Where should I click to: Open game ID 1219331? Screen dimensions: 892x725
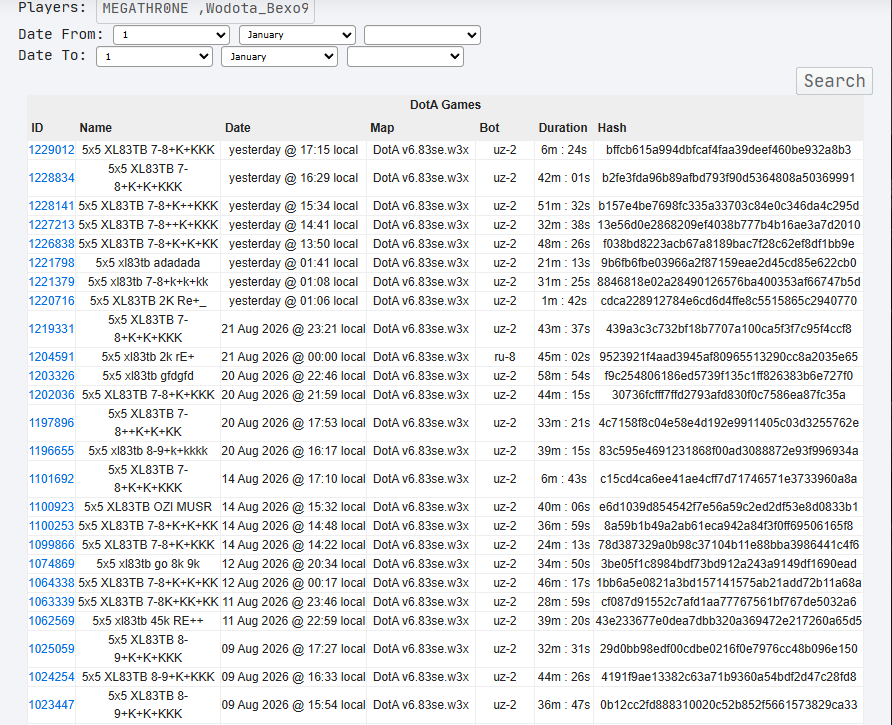[x=51, y=328]
